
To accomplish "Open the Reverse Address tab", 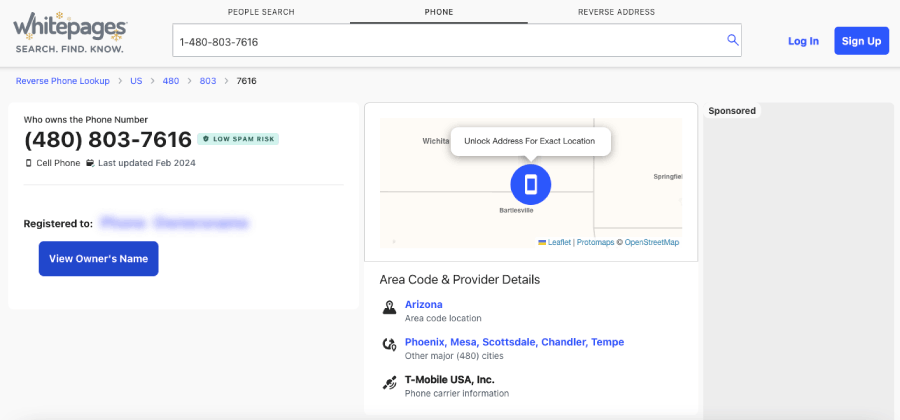I will (x=616, y=12).
